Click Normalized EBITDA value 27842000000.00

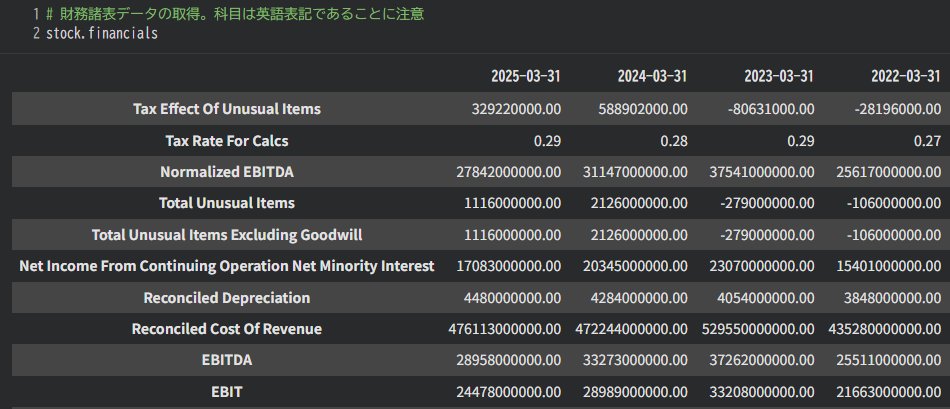click(509, 172)
